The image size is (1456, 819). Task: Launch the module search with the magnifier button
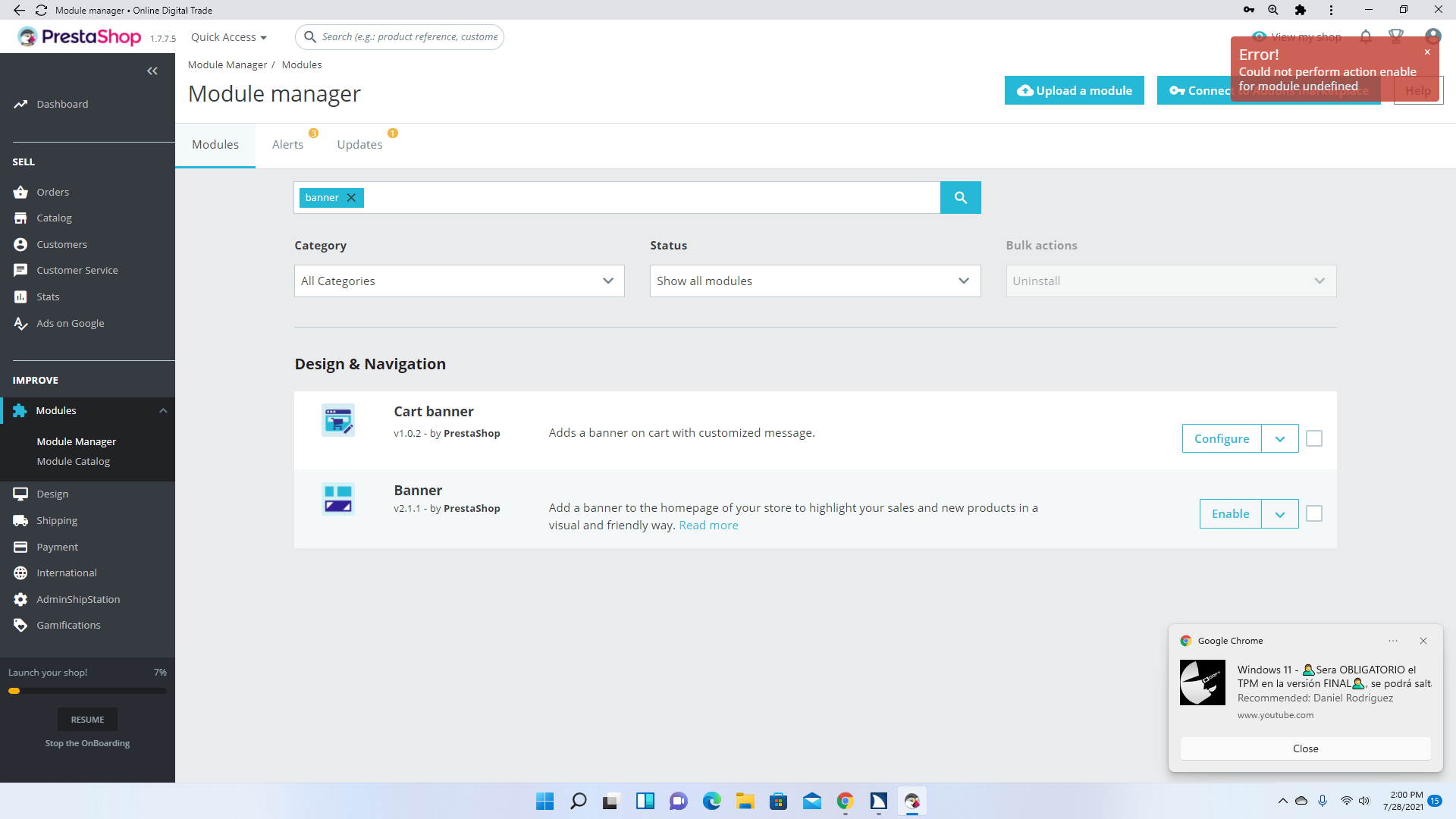click(x=960, y=197)
